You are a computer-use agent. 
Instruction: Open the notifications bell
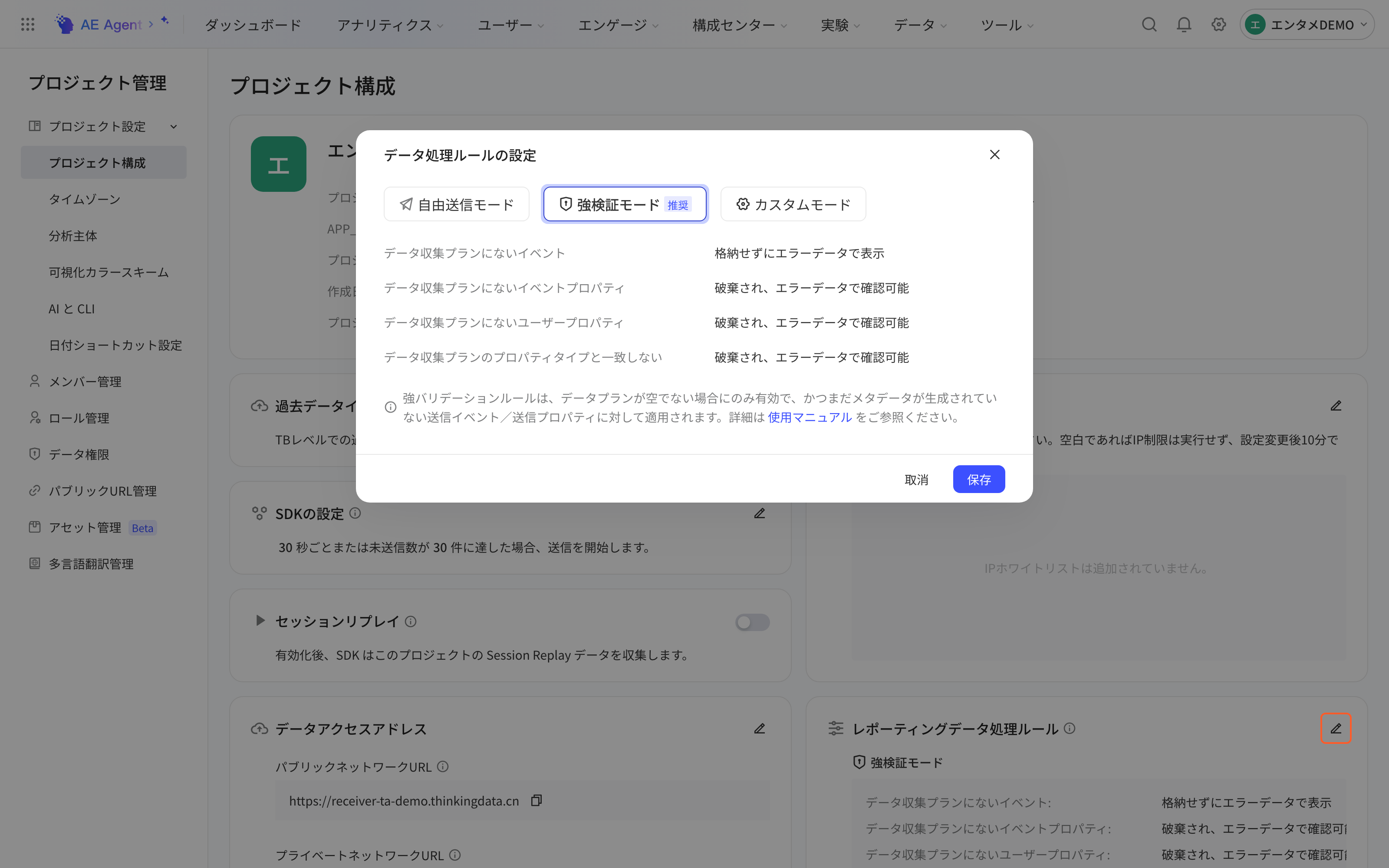click(x=1184, y=24)
